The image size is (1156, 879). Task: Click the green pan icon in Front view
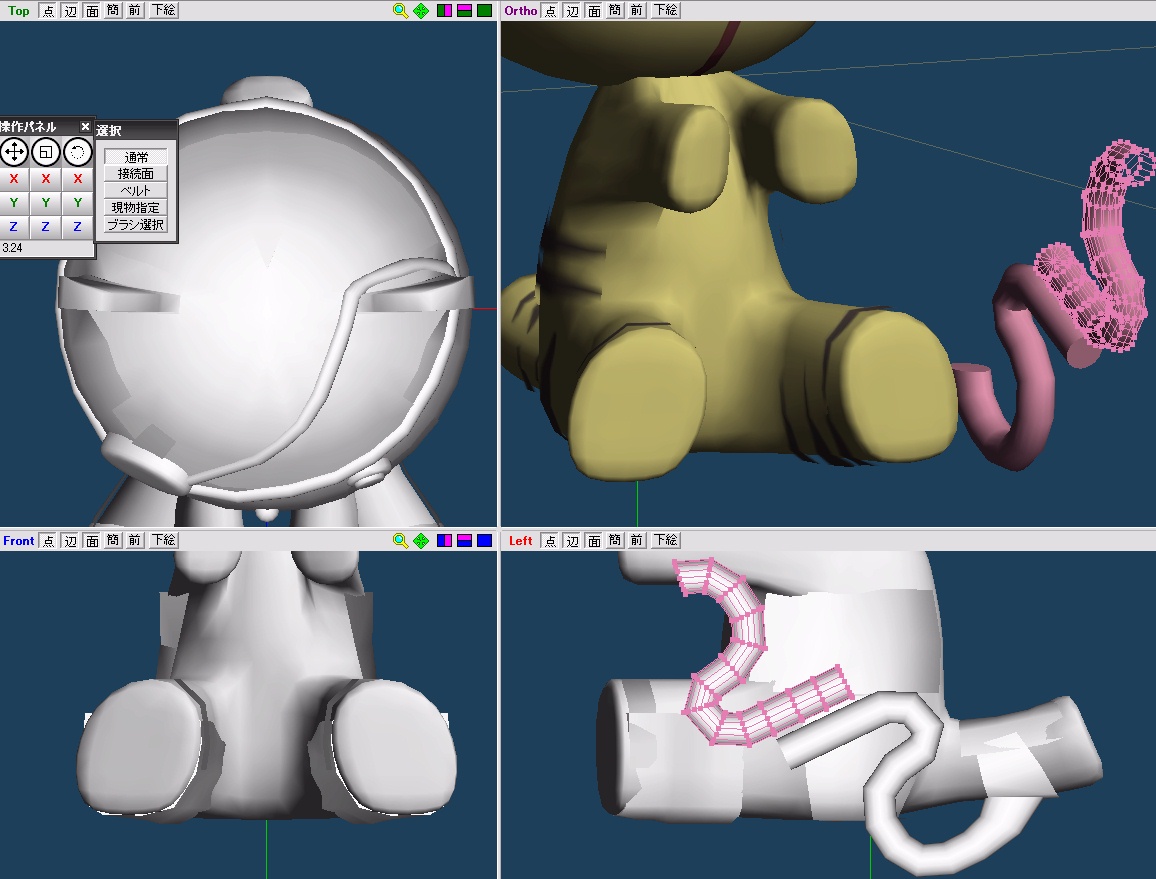421,541
